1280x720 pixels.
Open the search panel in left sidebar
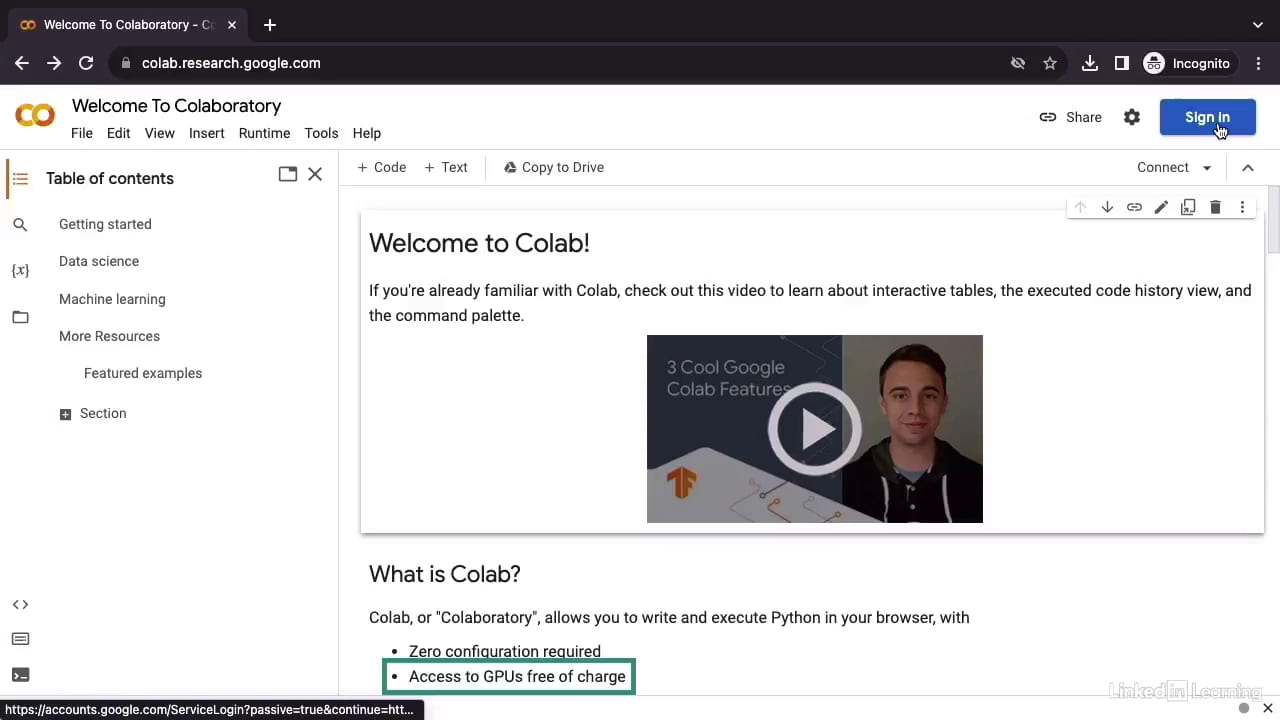[20, 225]
